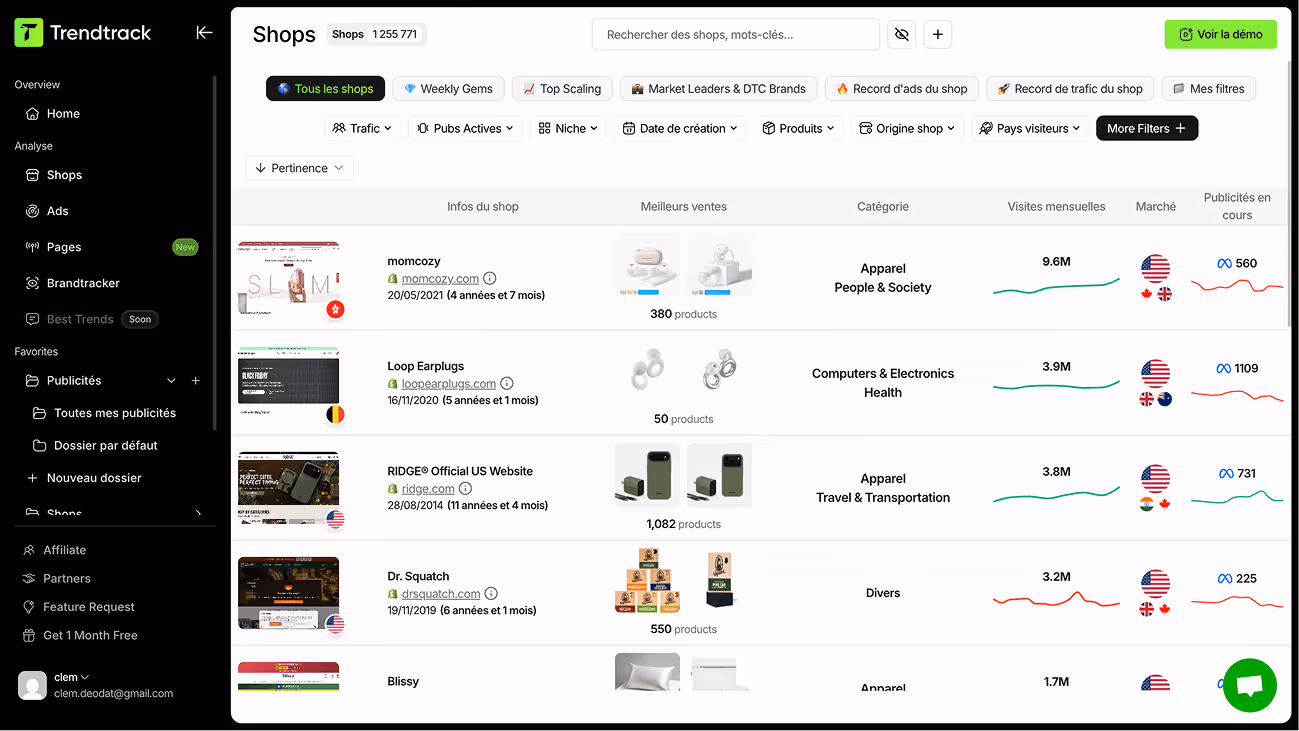
Task: Open Brandtracker in sidebar
Action: tap(72, 283)
